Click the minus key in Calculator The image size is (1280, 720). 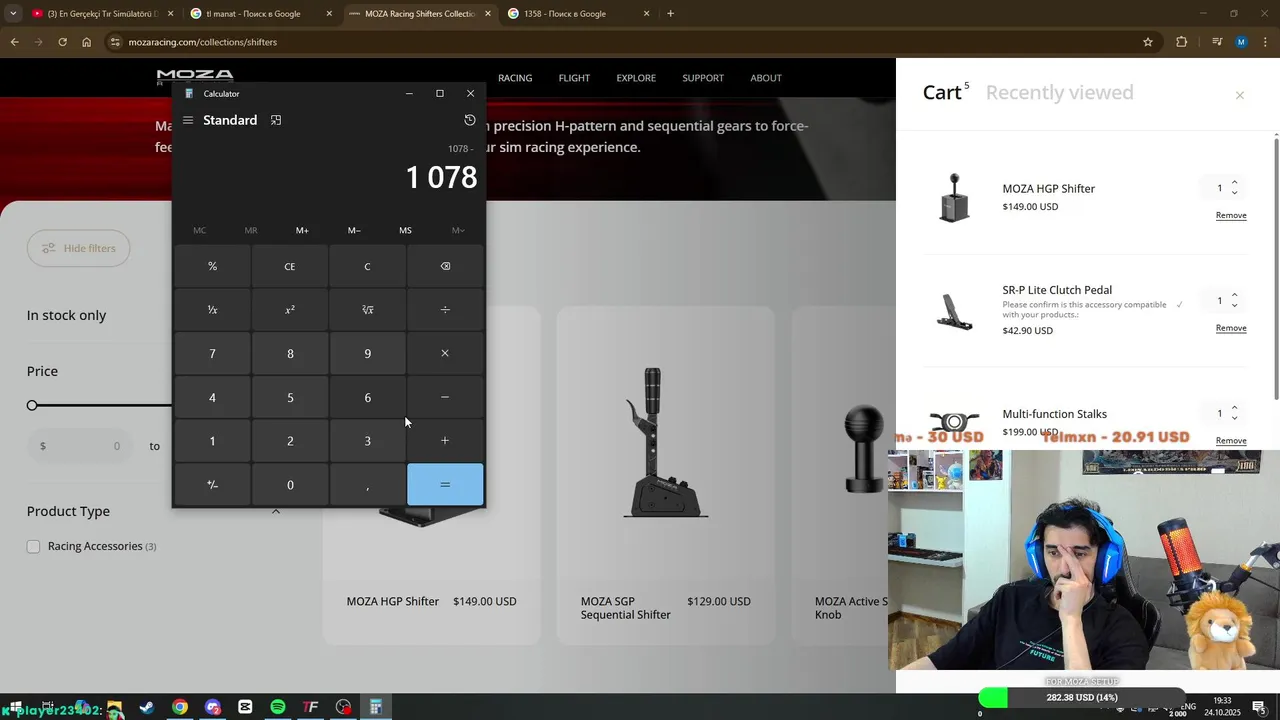pos(445,397)
